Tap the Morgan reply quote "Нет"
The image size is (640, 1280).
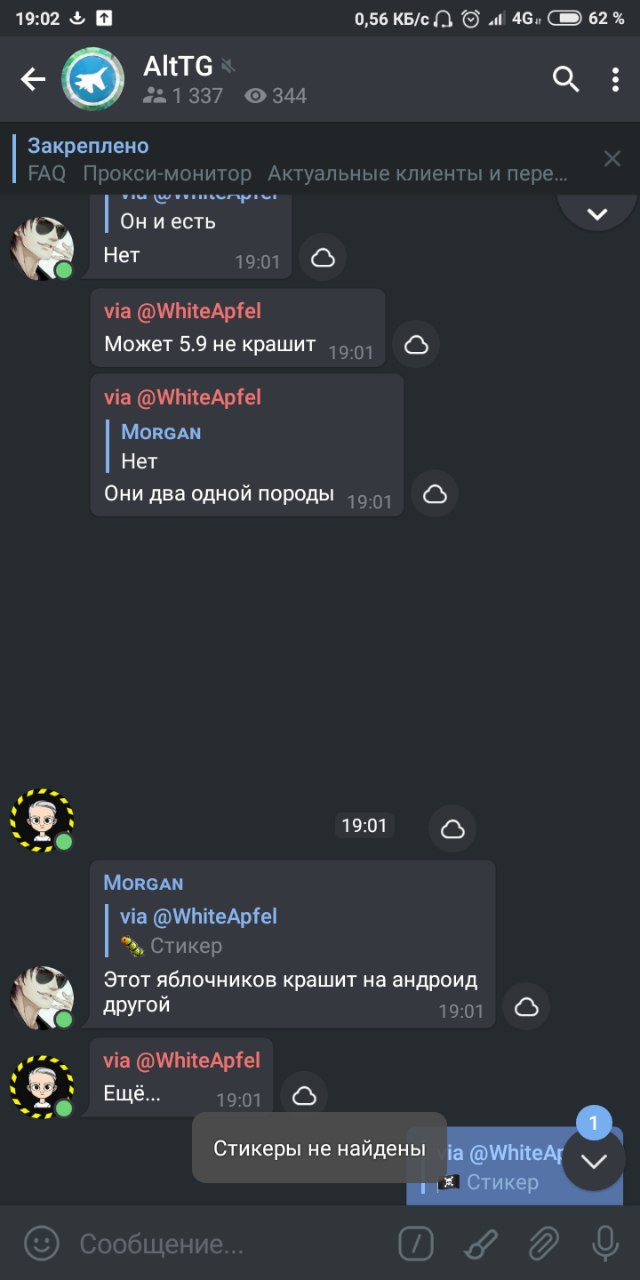[160, 446]
